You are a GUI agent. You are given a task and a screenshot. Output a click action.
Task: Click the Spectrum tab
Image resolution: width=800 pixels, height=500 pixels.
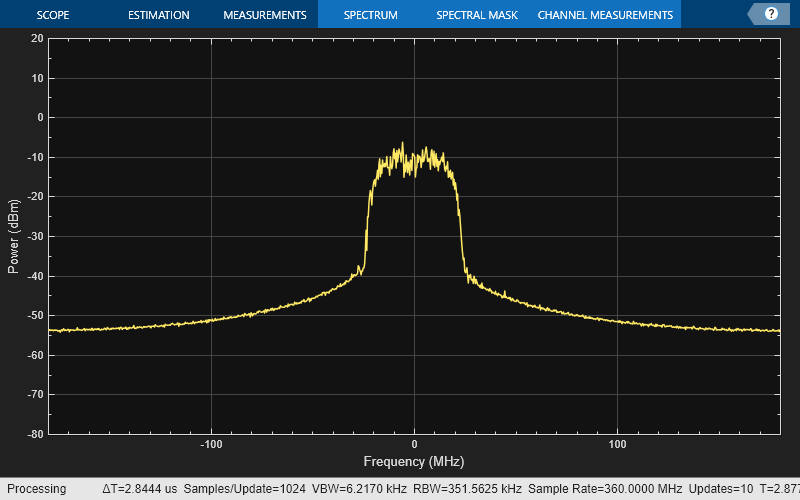pos(370,15)
